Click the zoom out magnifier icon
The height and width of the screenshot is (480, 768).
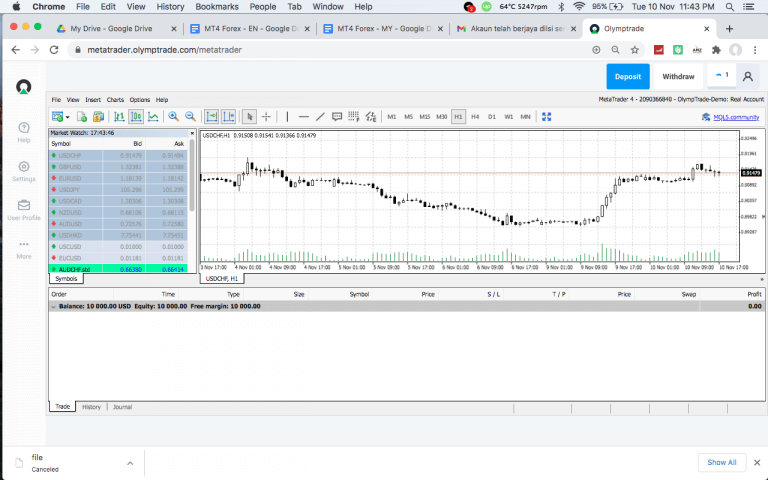click(190, 117)
